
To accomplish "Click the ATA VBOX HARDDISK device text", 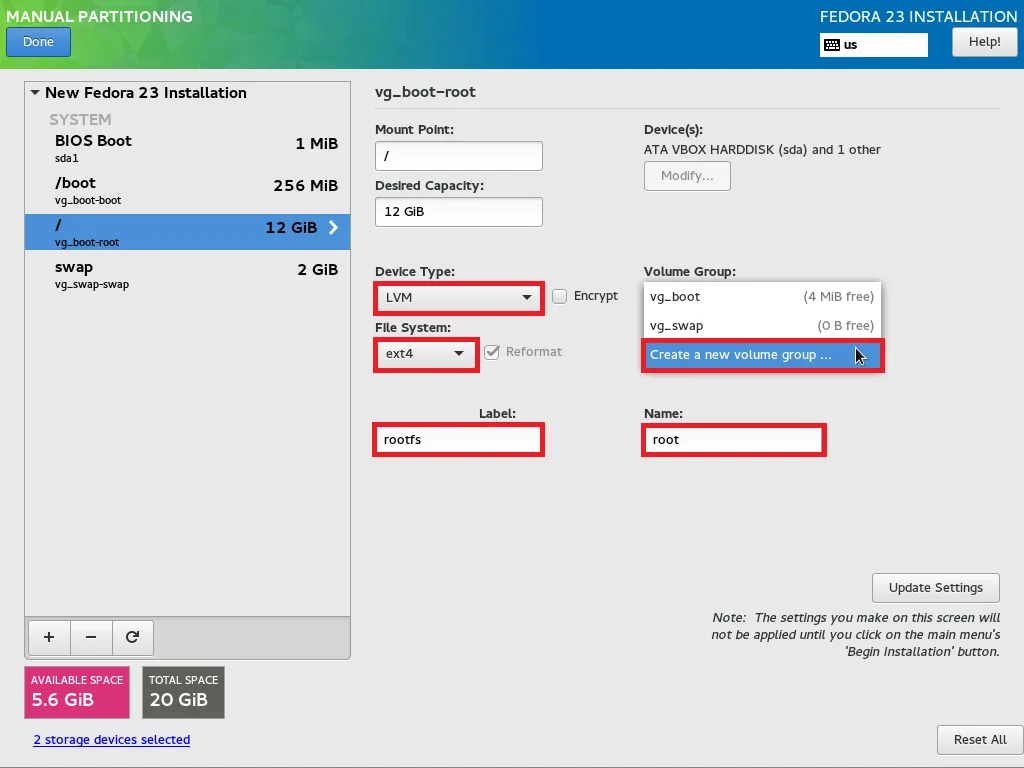I will [762, 150].
